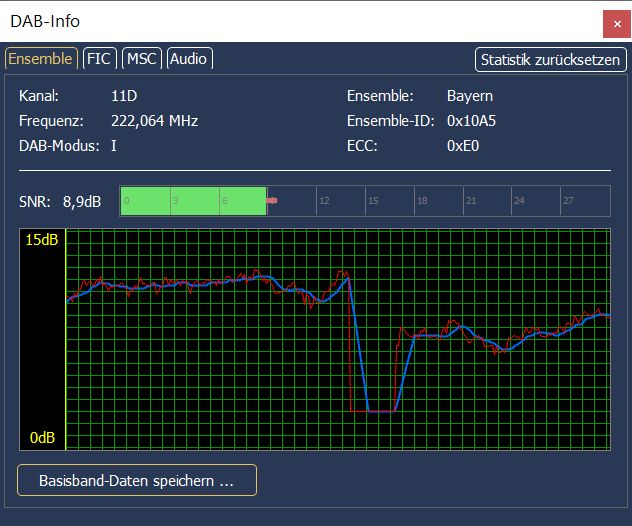The image size is (632, 526).
Task: Click the Statistik zurücksetzen button
Action: (x=550, y=59)
